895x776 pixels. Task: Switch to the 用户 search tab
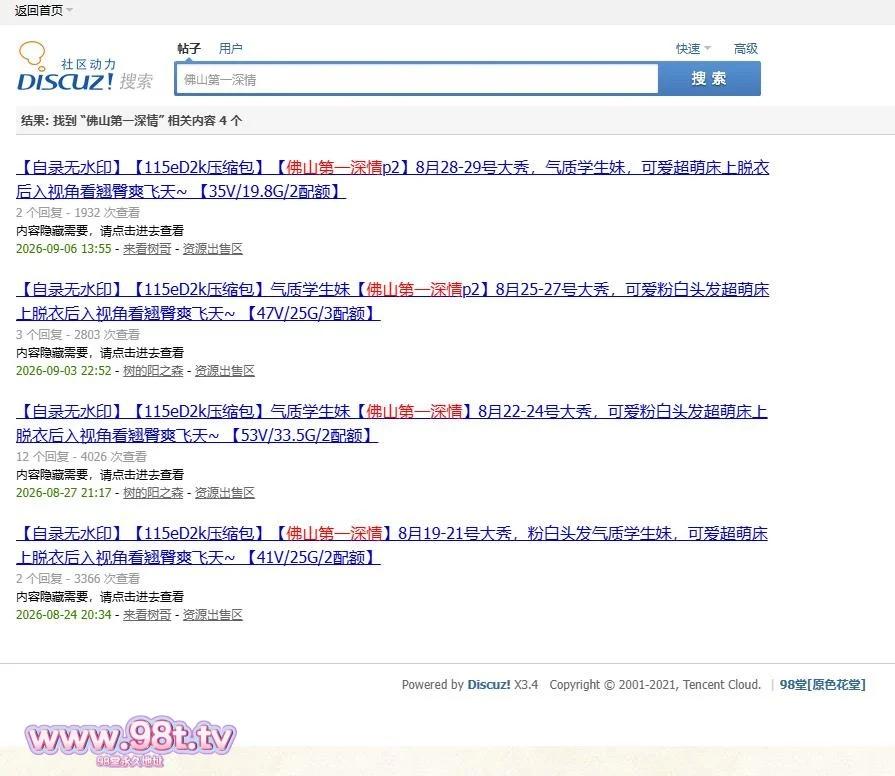coord(231,48)
